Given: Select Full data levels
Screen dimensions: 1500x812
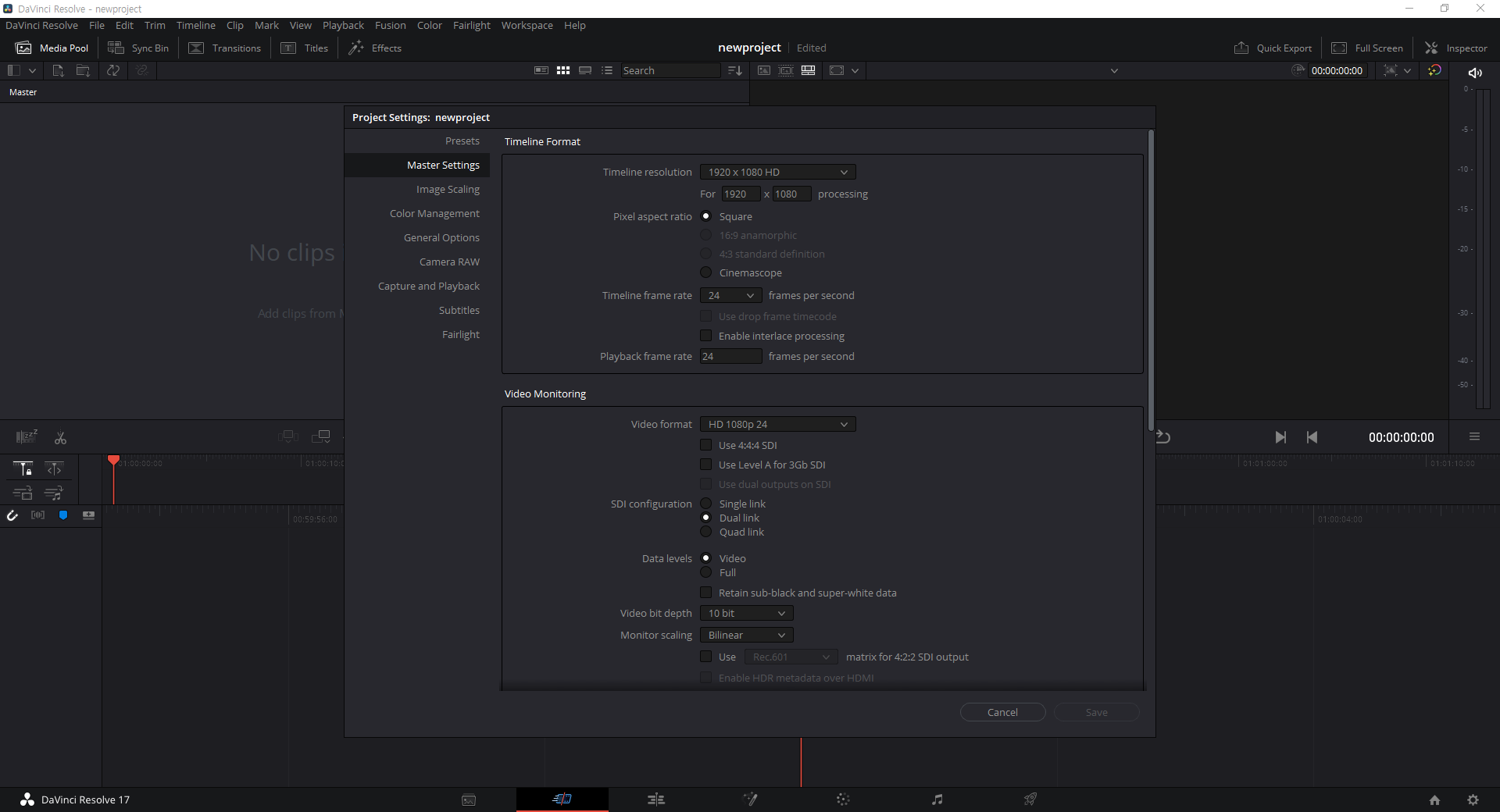Looking at the screenshot, I should (706, 572).
